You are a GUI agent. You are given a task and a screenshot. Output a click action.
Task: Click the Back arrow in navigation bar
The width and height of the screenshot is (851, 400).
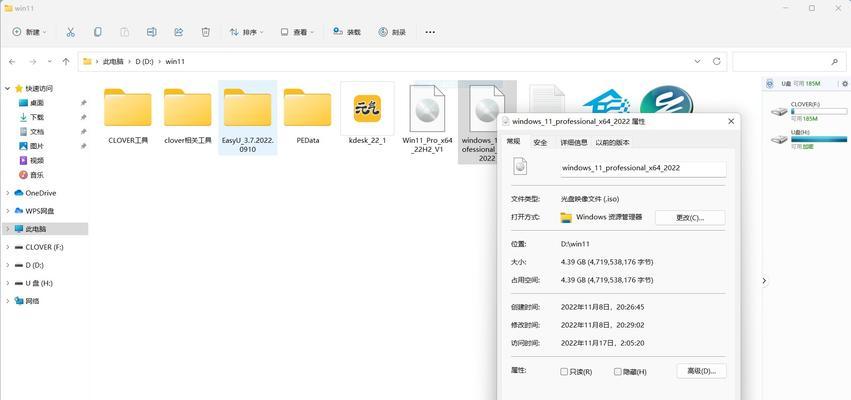[x=12, y=62]
